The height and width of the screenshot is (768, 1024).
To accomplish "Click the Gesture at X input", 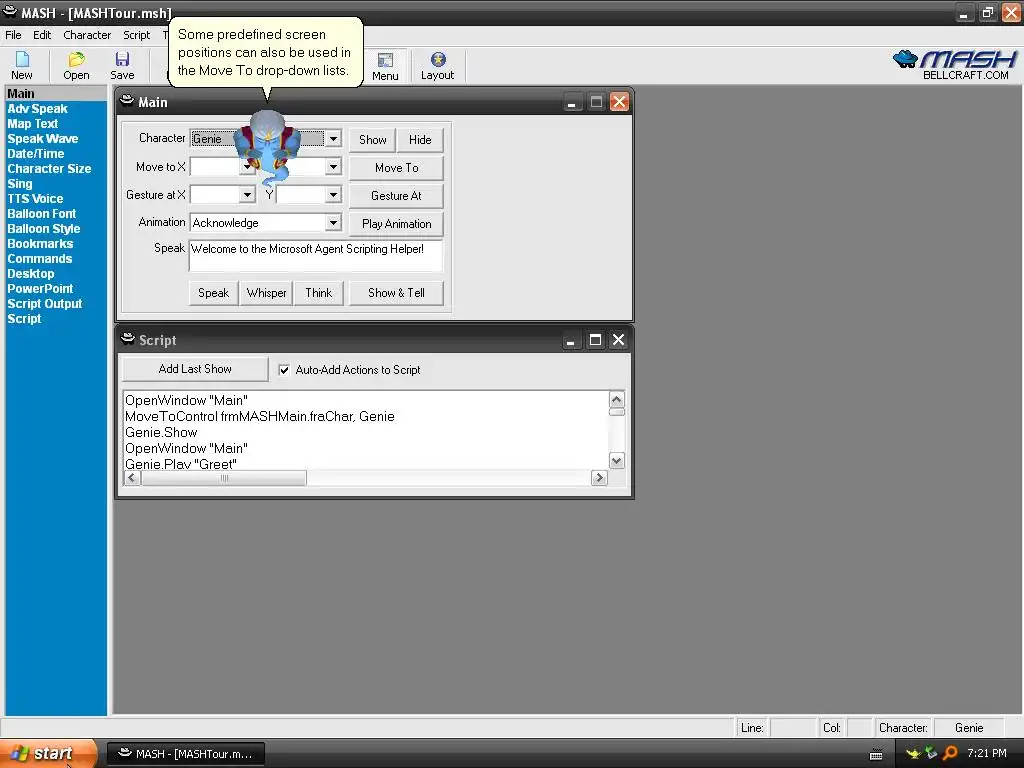I will (215, 195).
